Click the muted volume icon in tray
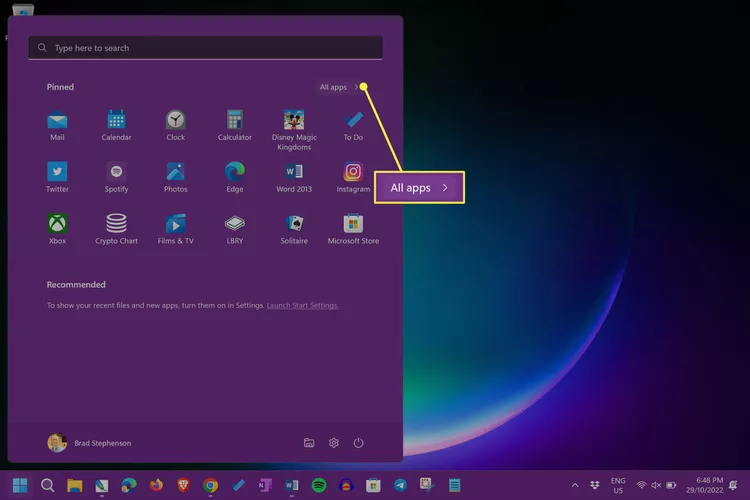 (x=656, y=485)
